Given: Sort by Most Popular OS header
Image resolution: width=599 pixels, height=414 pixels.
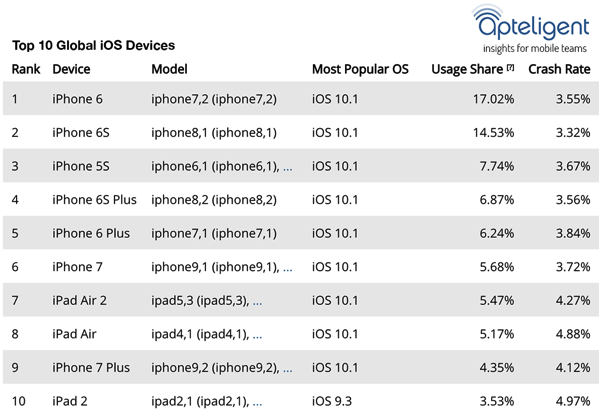Looking at the screenshot, I should pyautogui.click(x=360, y=69).
